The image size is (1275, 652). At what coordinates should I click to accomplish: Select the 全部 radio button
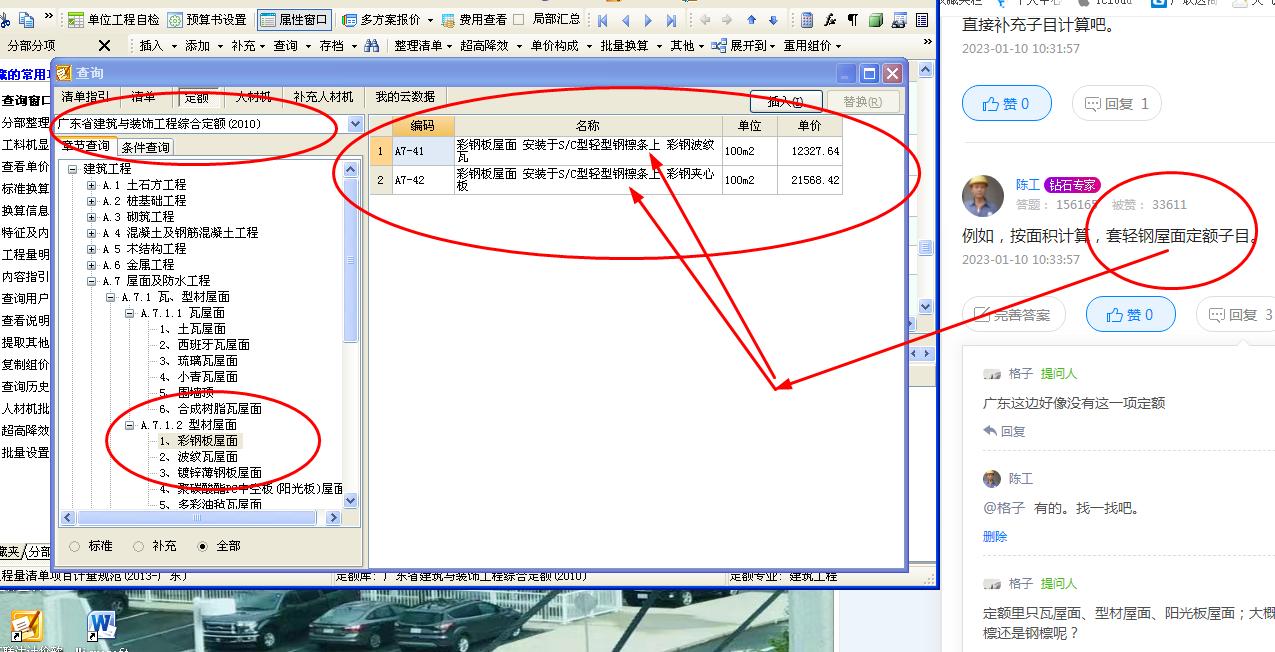(x=203, y=546)
